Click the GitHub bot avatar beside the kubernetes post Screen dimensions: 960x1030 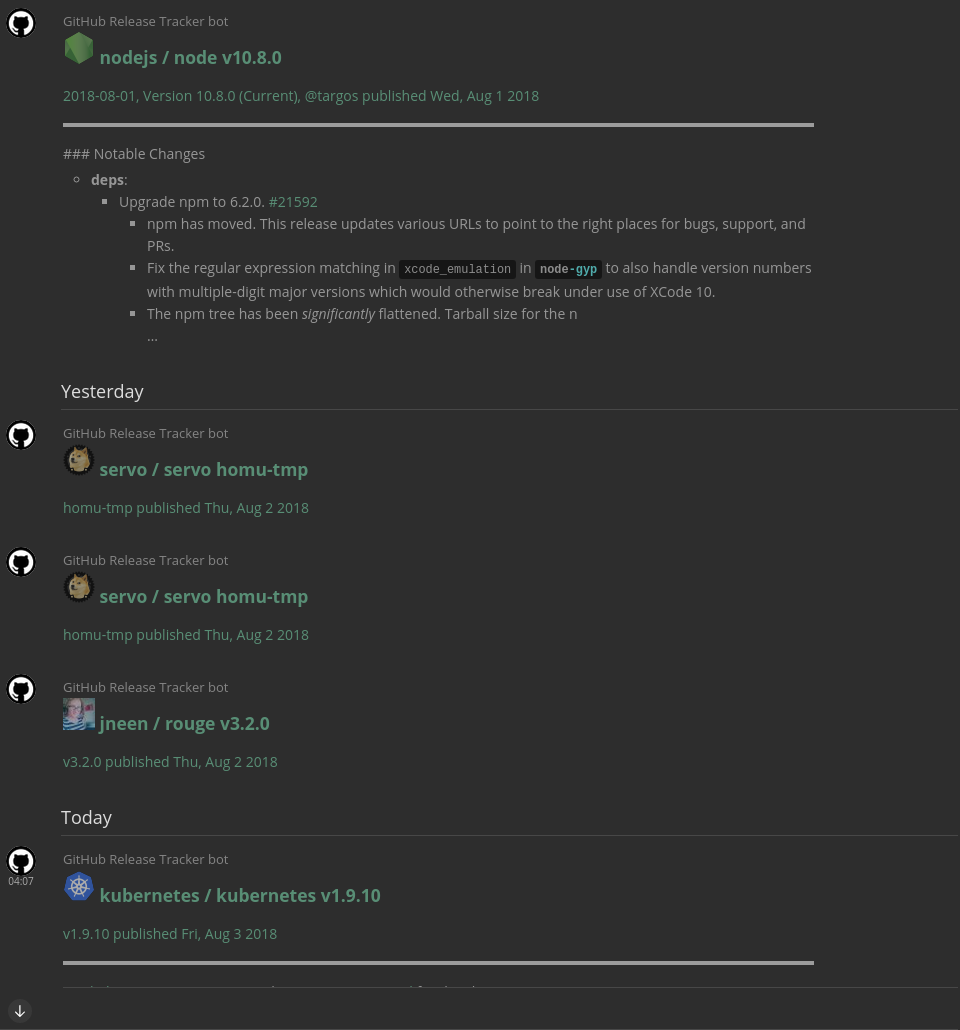(x=21, y=861)
